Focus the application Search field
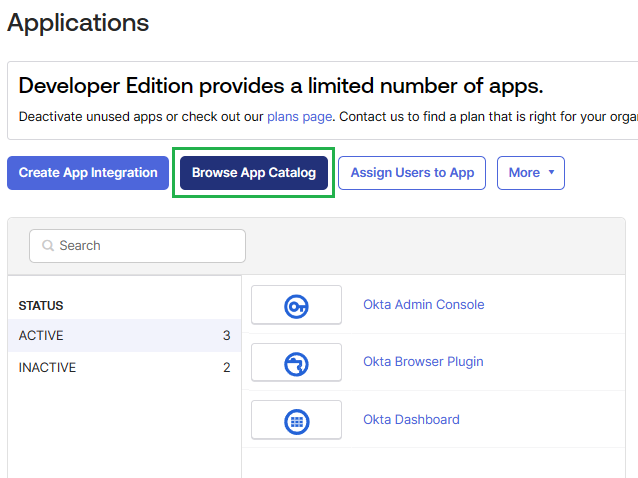The height and width of the screenshot is (478, 638). pos(138,246)
